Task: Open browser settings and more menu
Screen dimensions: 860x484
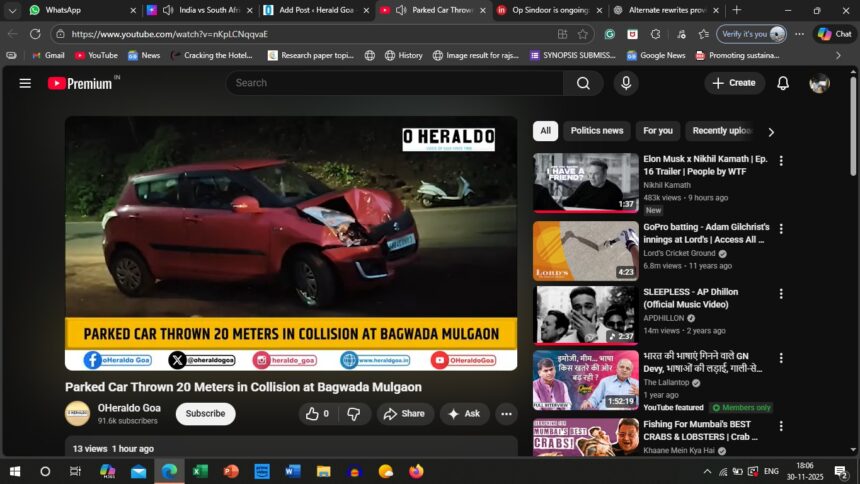Action: pyautogui.click(x=799, y=34)
